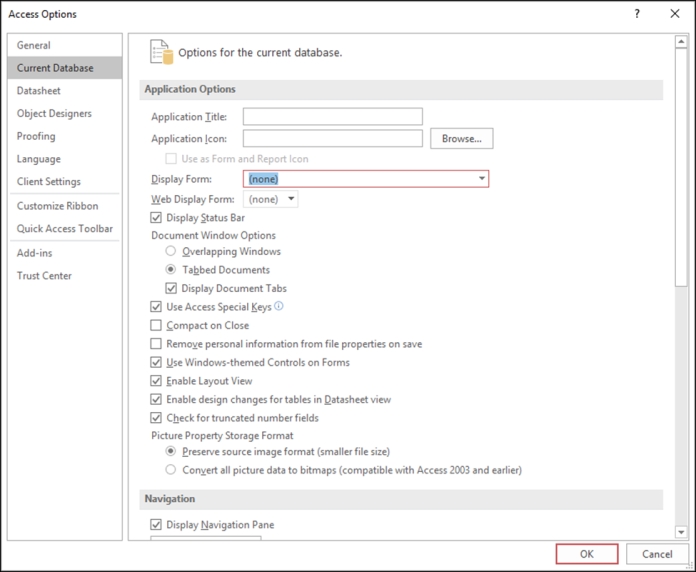Screen dimensions: 696x572
Task: Click the info icon beside Use Access Special Keys
Action: [279, 306]
